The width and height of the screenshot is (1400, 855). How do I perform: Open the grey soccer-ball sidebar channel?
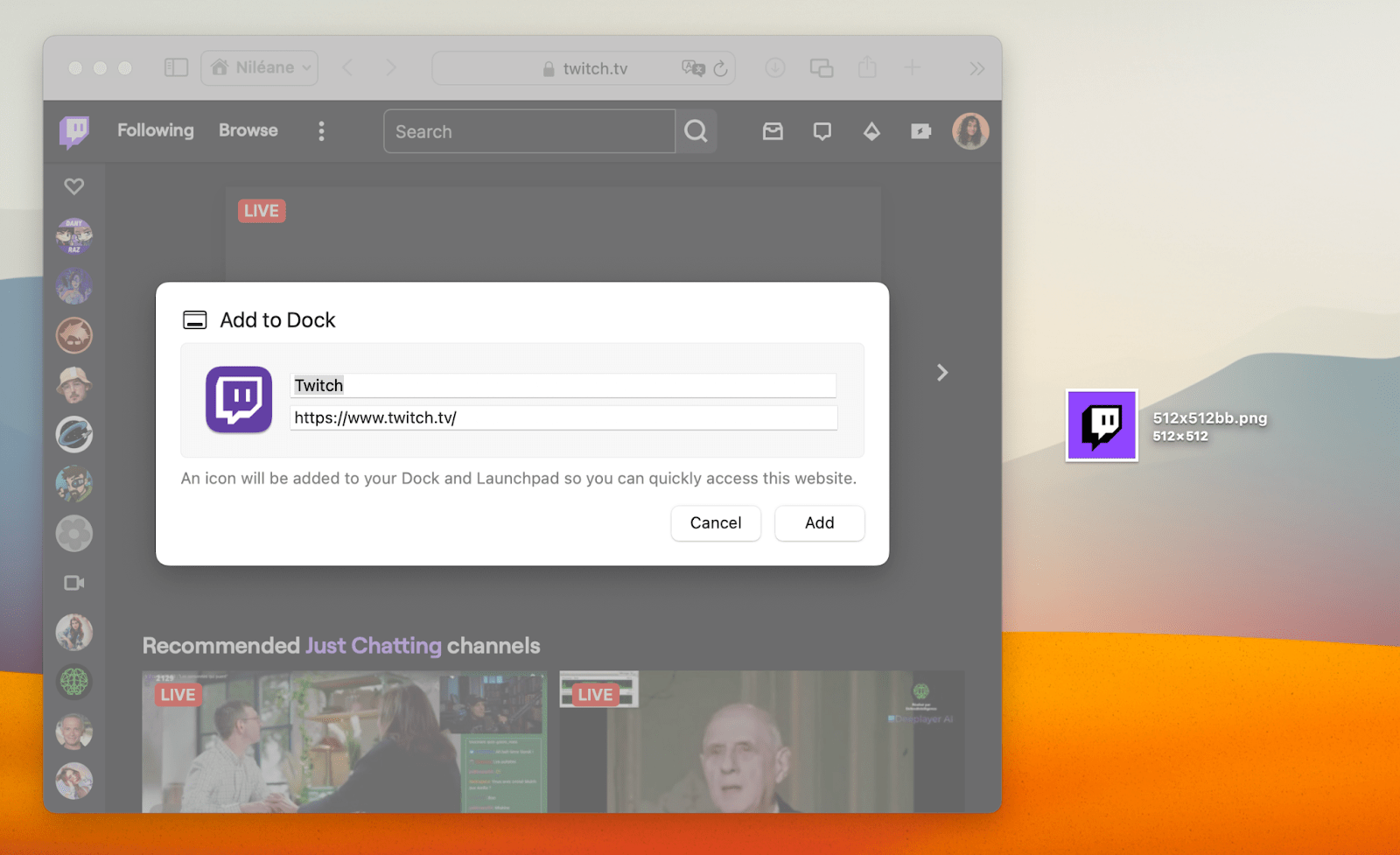pos(74,533)
